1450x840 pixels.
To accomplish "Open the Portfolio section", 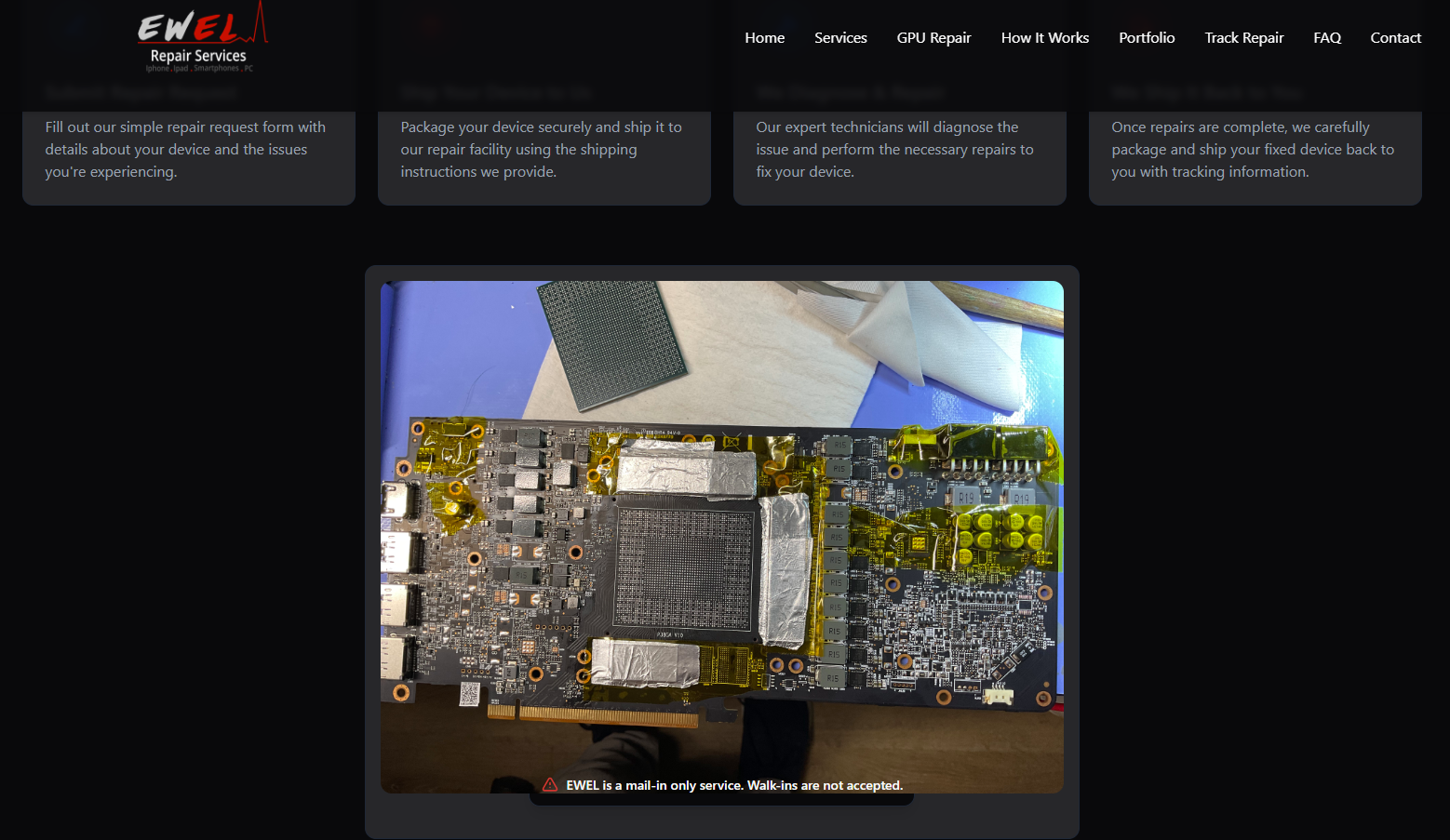I will coord(1147,37).
